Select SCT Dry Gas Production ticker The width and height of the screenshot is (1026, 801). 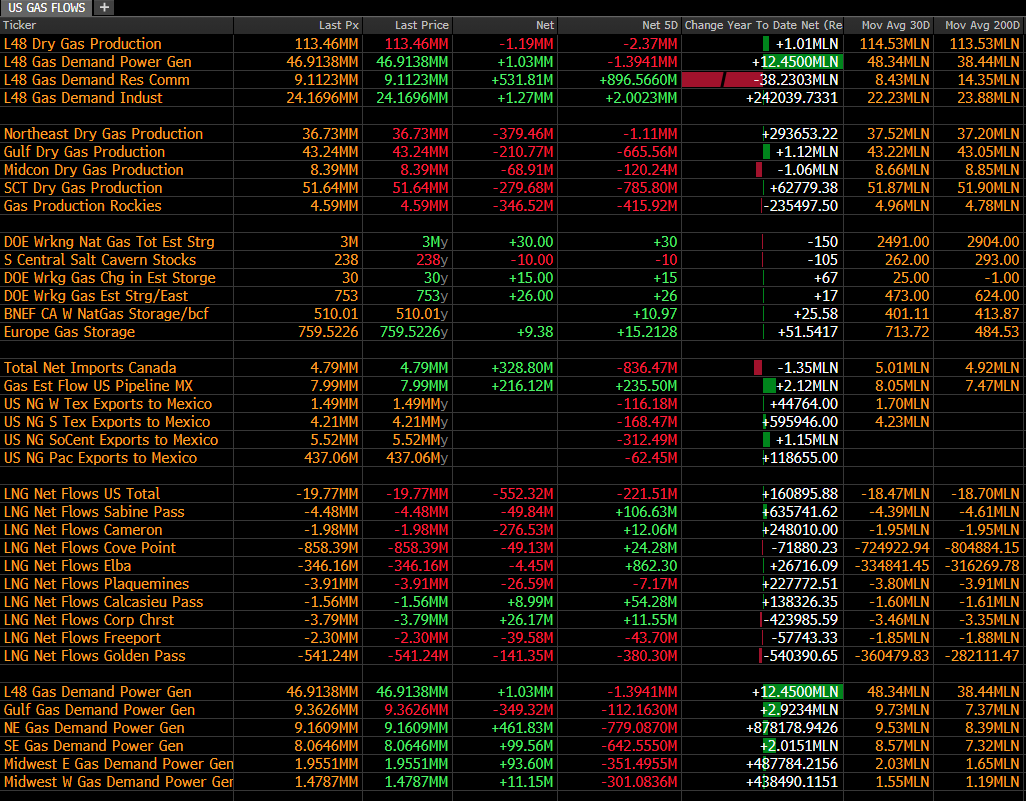click(x=83, y=188)
